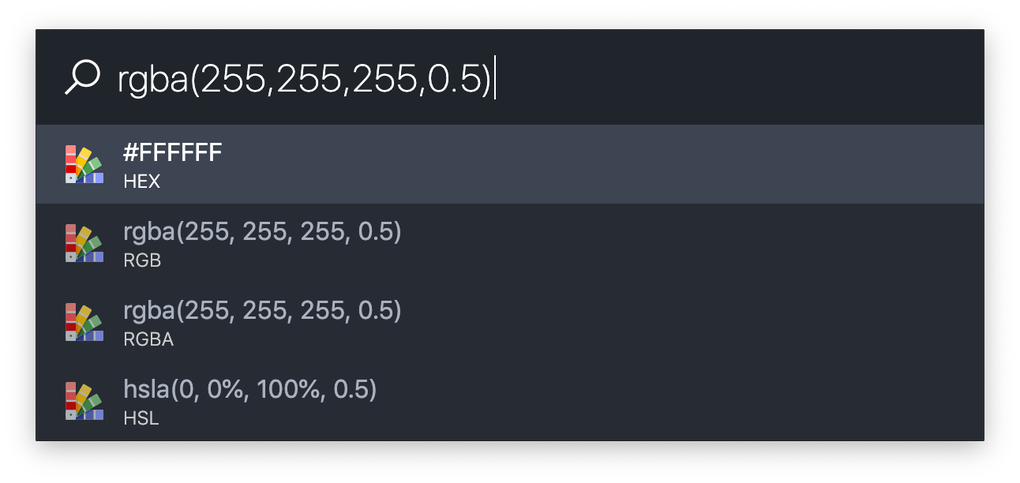Viewport: 1020px width, 483px height.
Task: Click the color fan icon of RGB result
Action: (85, 243)
